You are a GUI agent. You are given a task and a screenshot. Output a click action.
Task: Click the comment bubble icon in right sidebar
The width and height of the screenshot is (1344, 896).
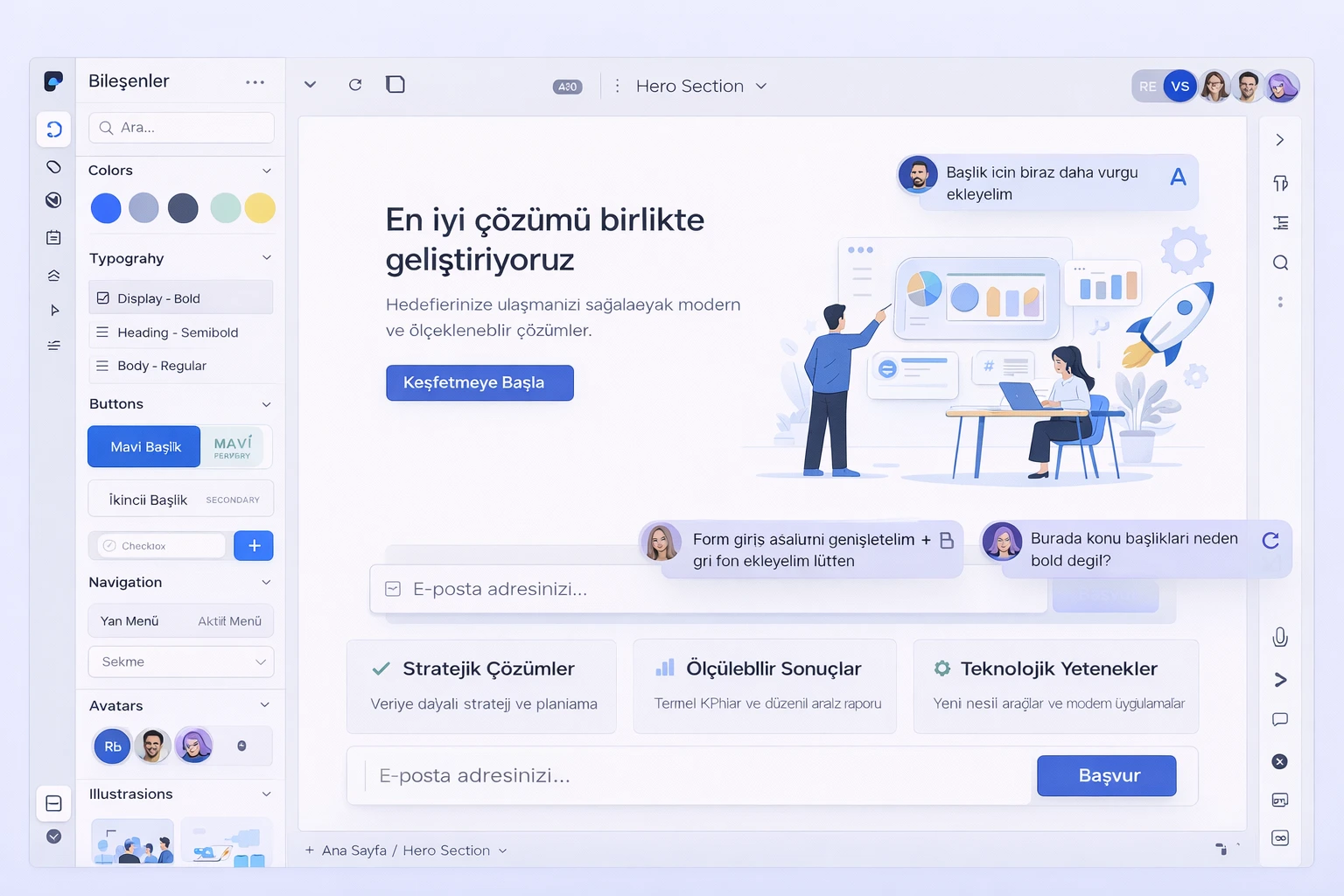coord(1279,719)
